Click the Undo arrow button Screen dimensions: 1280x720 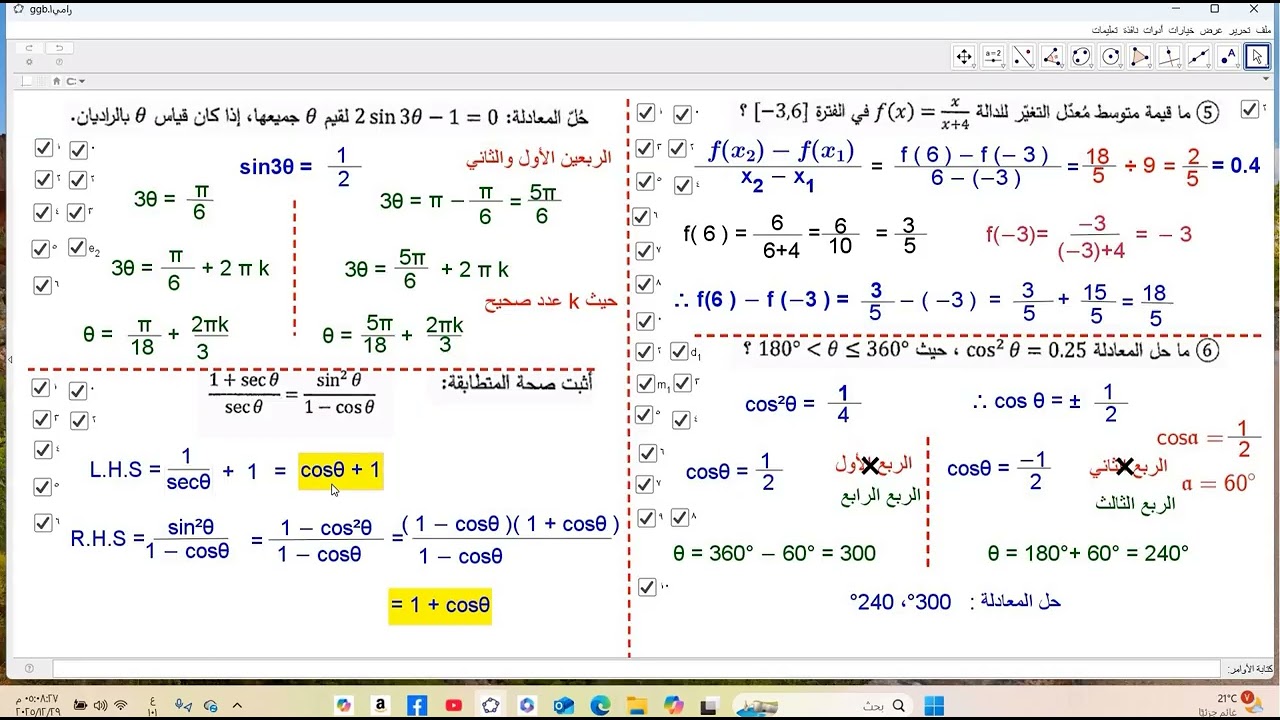[x=59, y=48]
